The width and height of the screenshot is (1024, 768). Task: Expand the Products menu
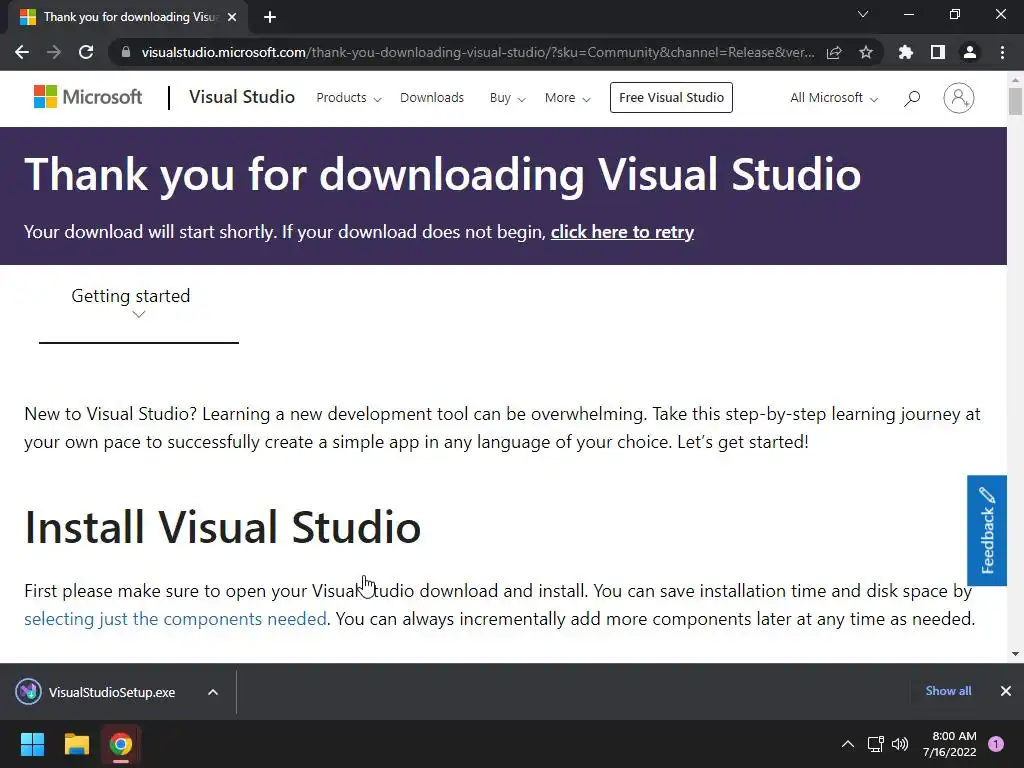point(349,98)
